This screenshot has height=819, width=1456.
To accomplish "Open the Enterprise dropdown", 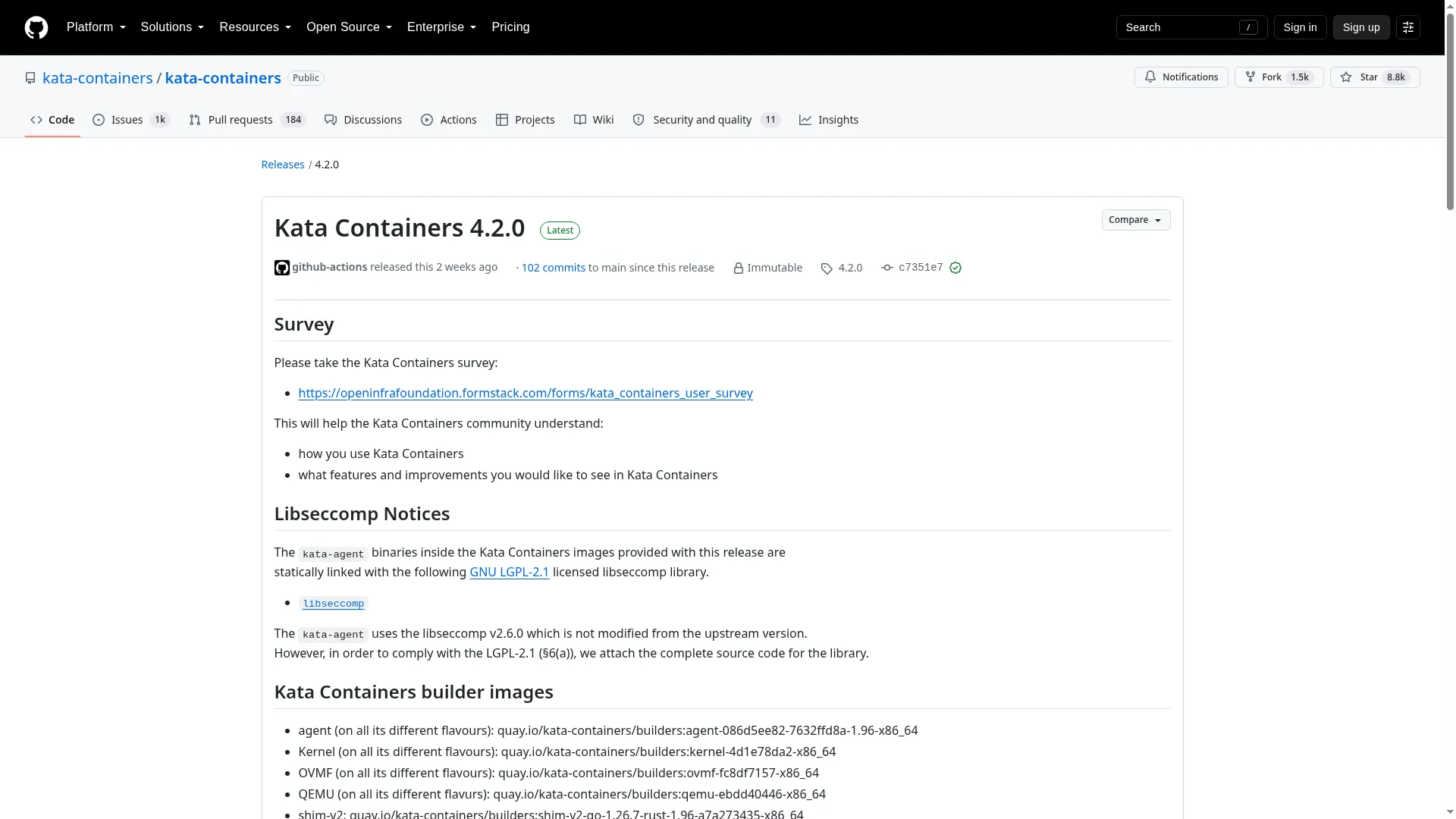I will click(442, 27).
